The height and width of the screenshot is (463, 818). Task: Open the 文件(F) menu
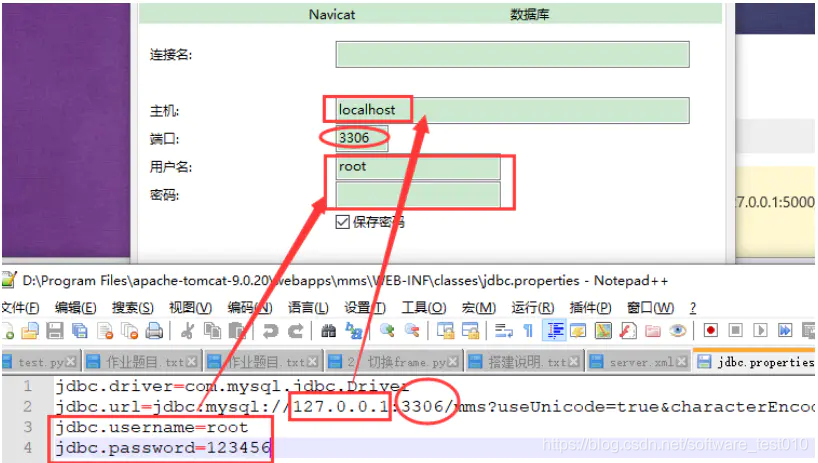click(20, 308)
